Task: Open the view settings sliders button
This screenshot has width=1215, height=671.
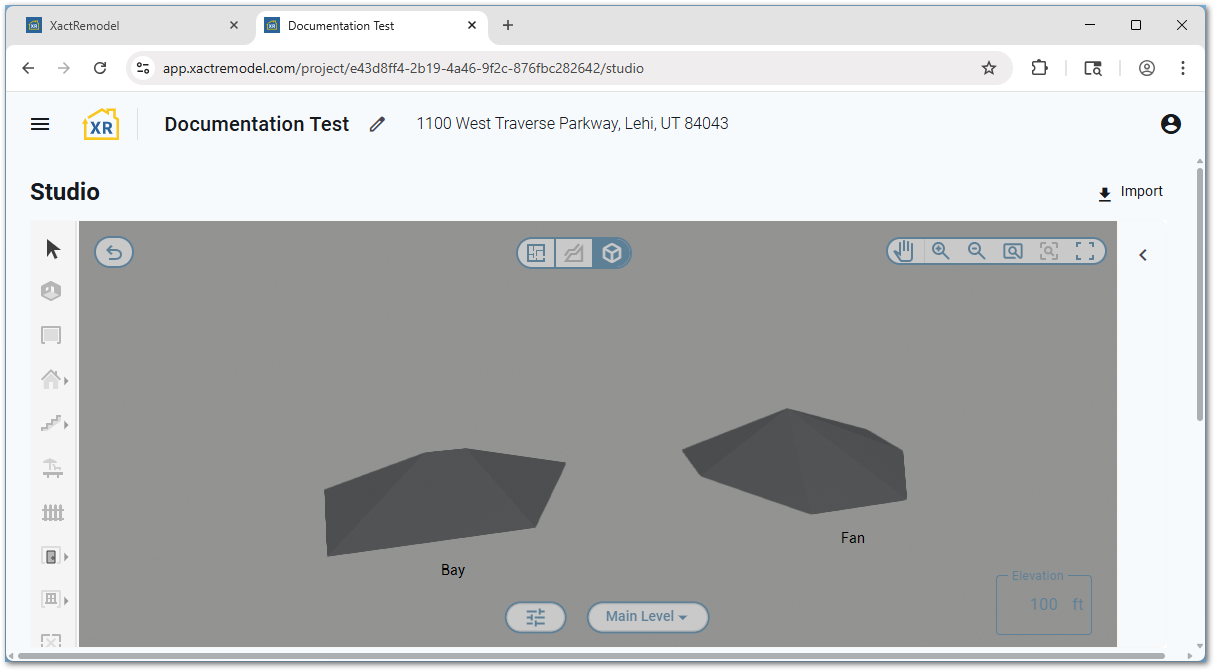Action: 536,617
